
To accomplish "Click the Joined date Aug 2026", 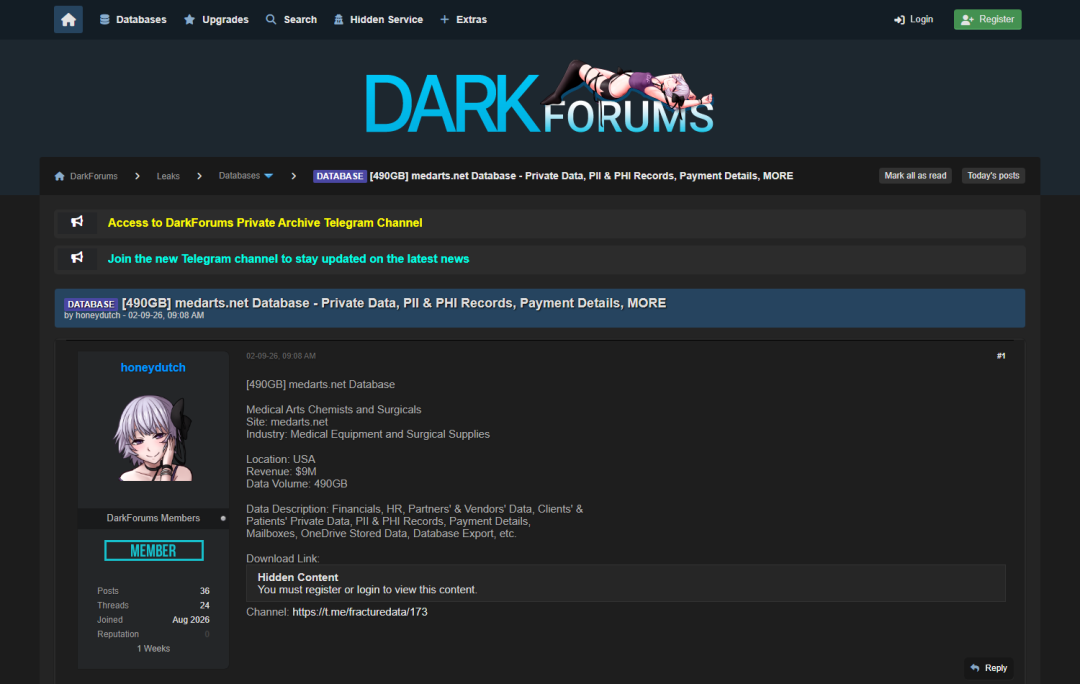I will point(191,620).
